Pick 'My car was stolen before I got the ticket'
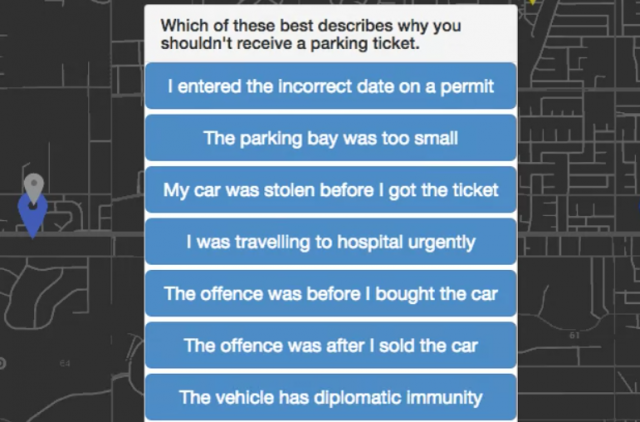The width and height of the screenshot is (640, 422). point(330,190)
